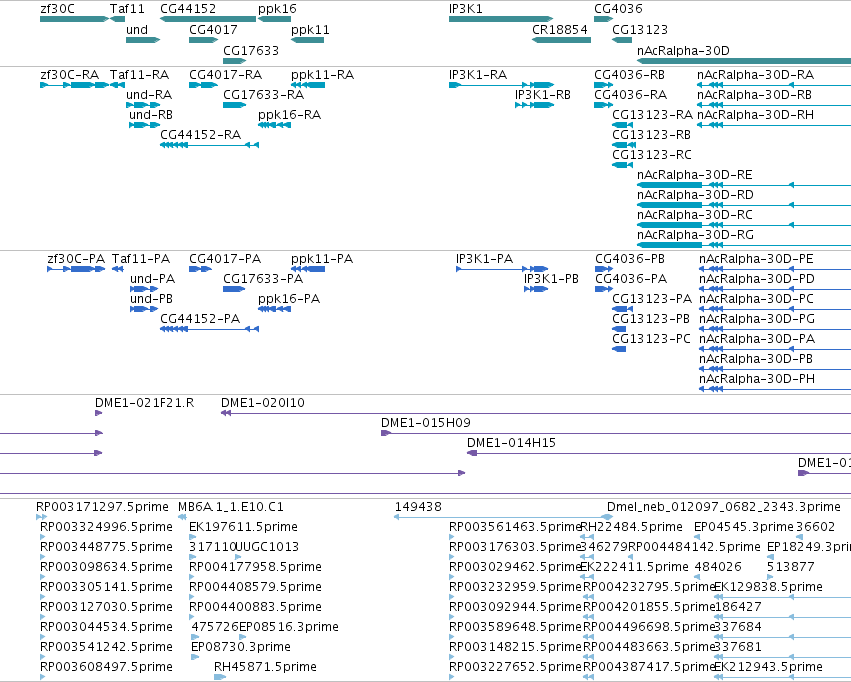This screenshot has height=682, width=851.
Task: Click feature 513877
Action: [x=770, y=577]
